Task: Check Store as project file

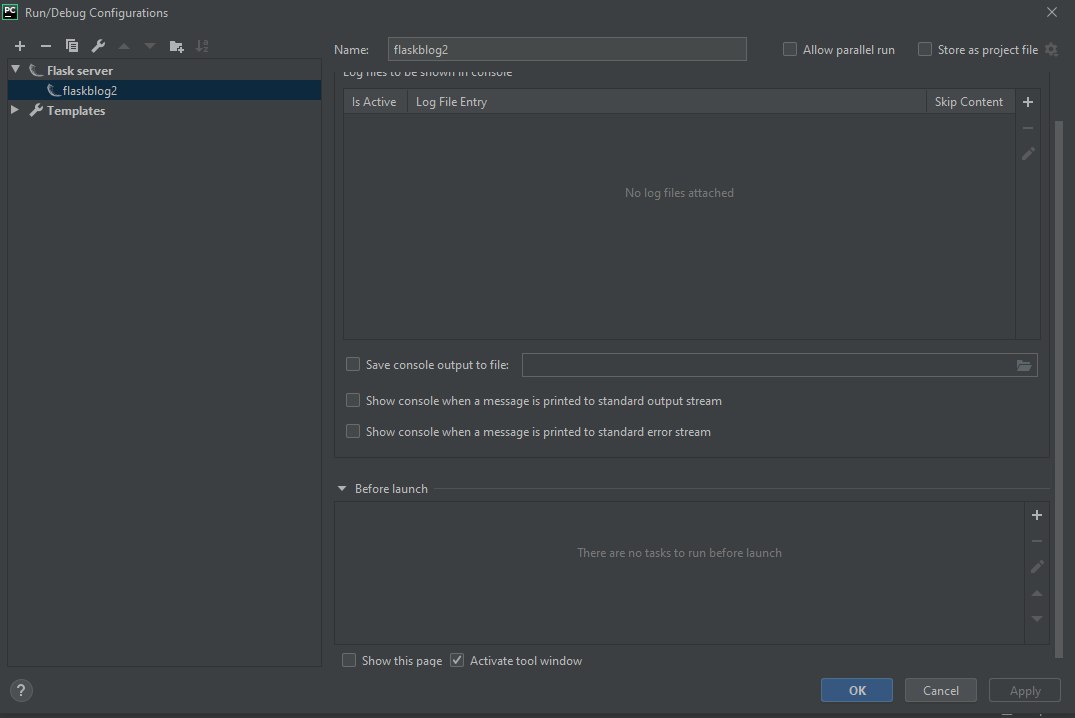Action: pyautogui.click(x=925, y=49)
